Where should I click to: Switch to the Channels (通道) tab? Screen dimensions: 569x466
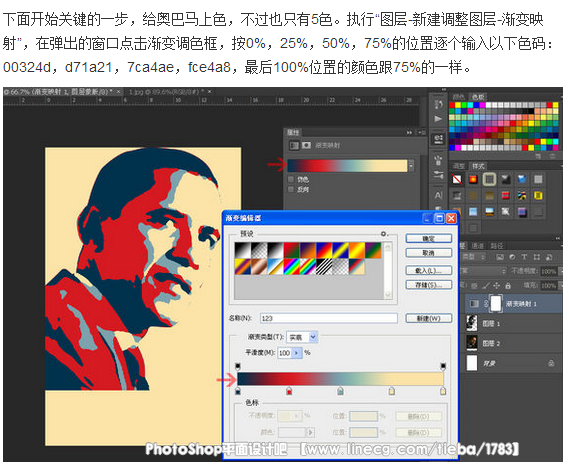pyautogui.click(x=477, y=246)
